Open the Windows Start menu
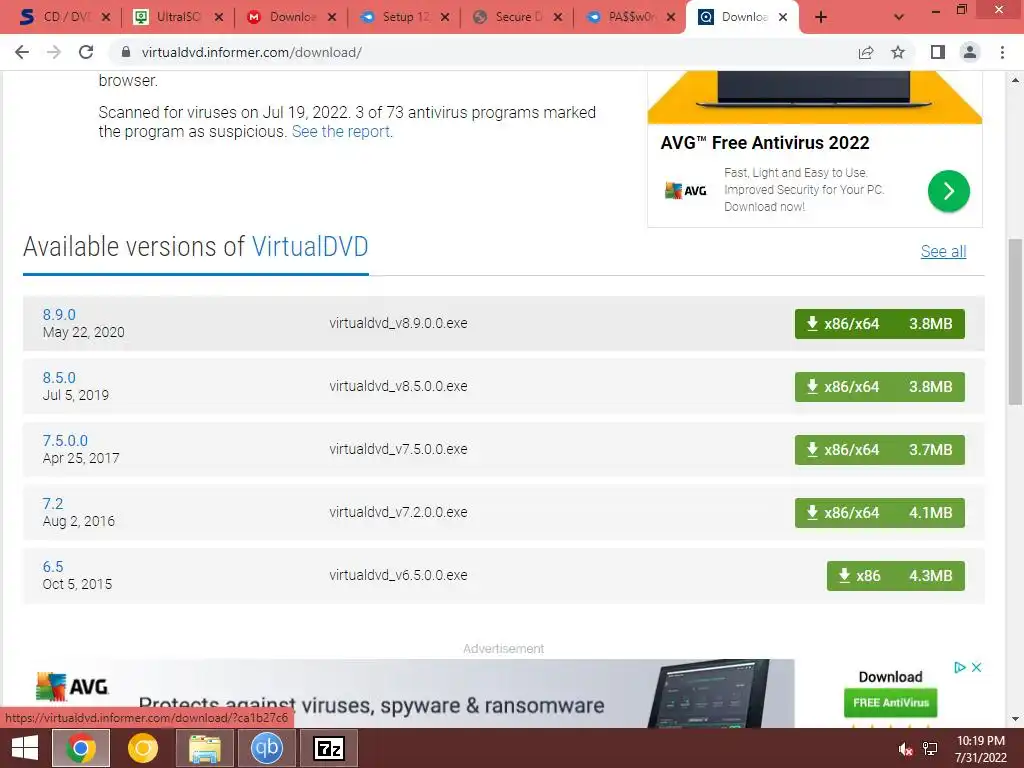 [x=24, y=748]
